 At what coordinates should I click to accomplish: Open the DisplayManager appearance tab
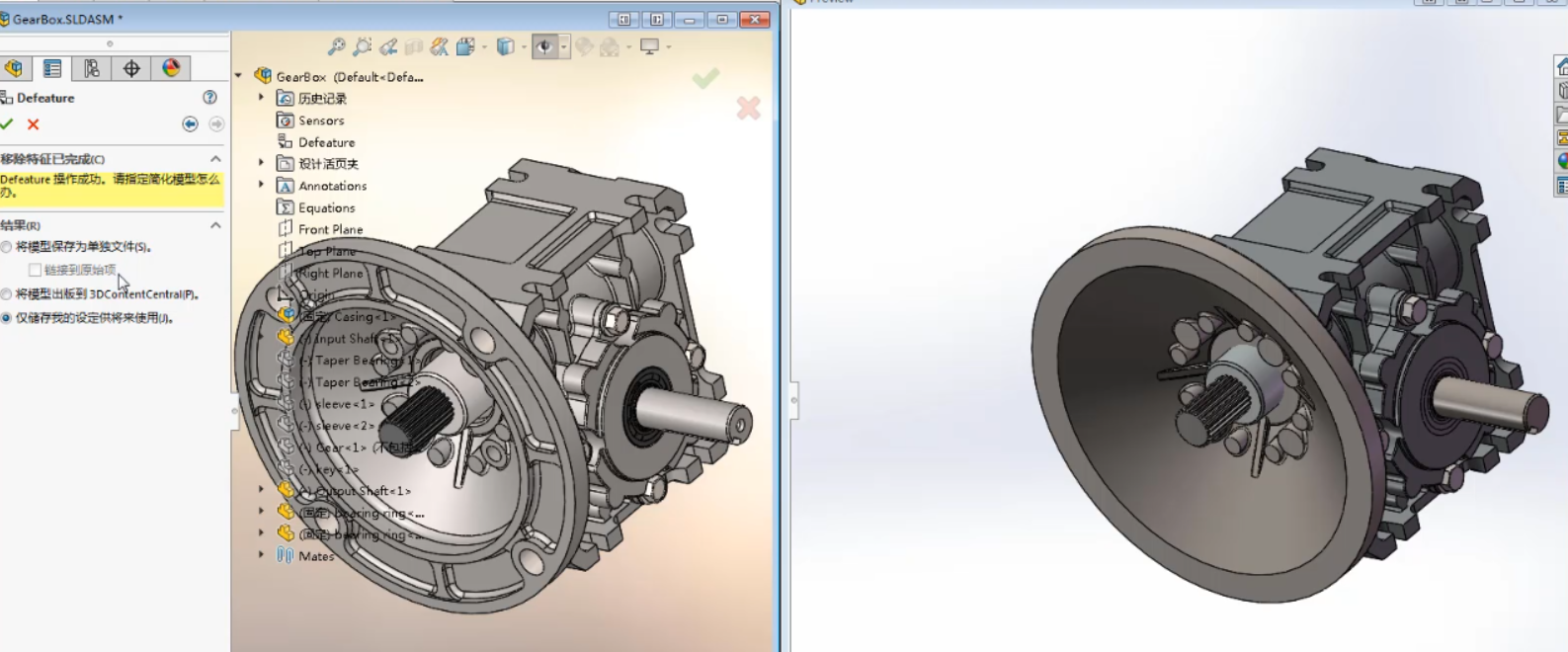(171, 68)
